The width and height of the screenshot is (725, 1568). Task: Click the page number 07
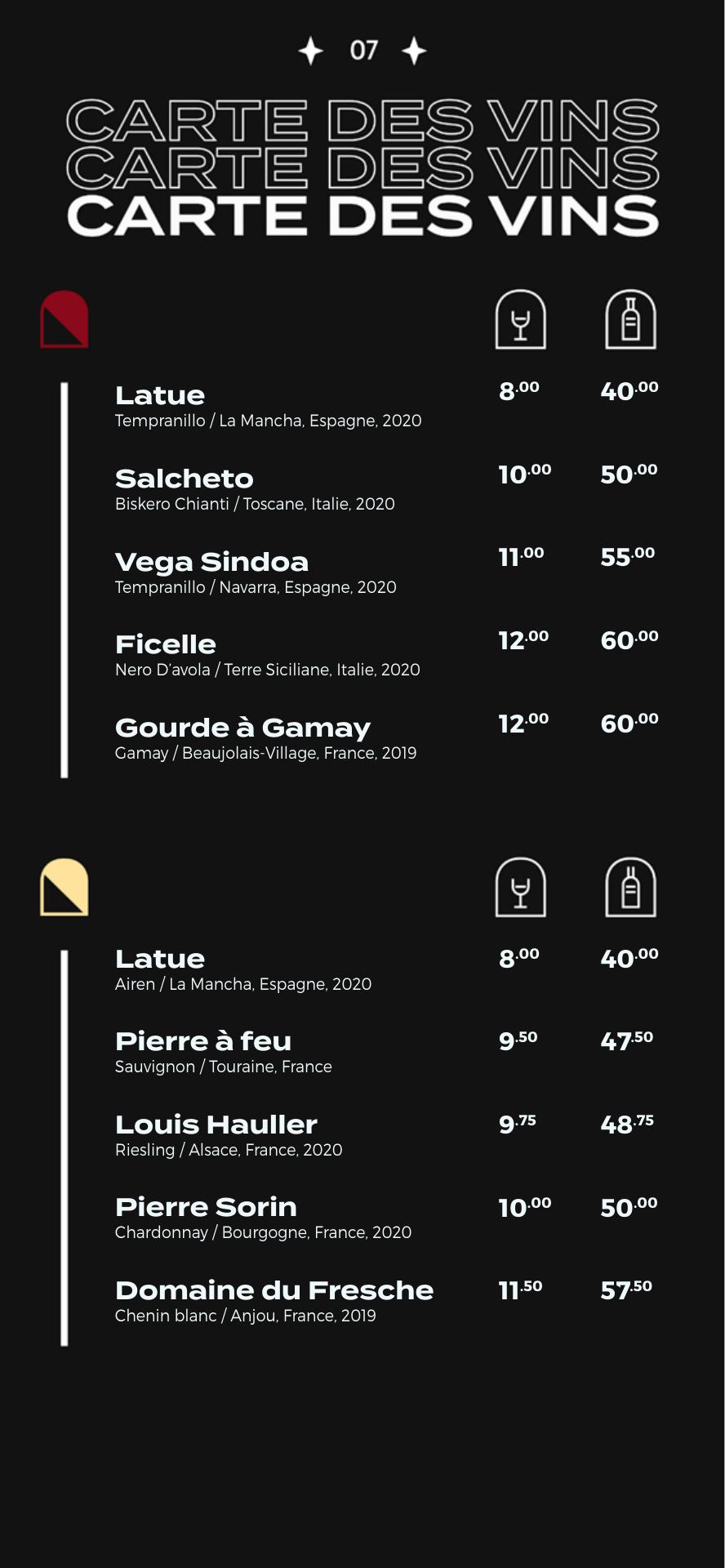363,51
